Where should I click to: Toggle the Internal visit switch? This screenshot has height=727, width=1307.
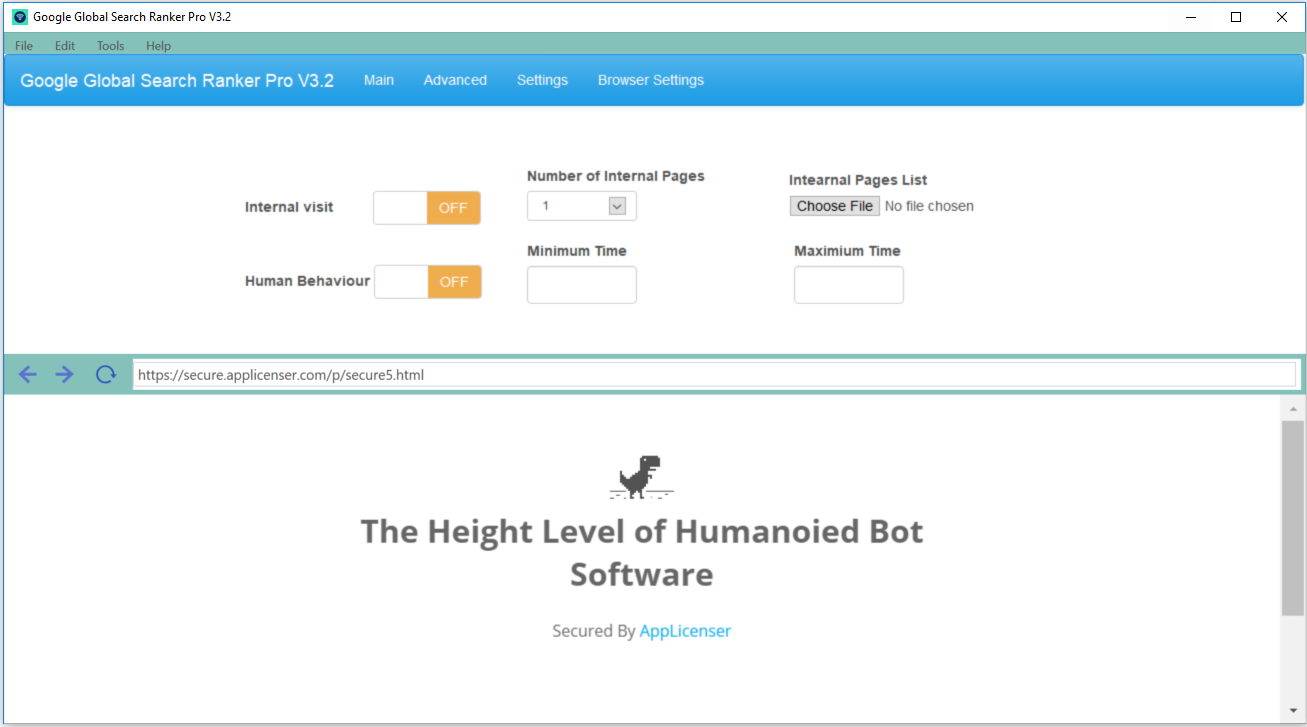point(427,208)
